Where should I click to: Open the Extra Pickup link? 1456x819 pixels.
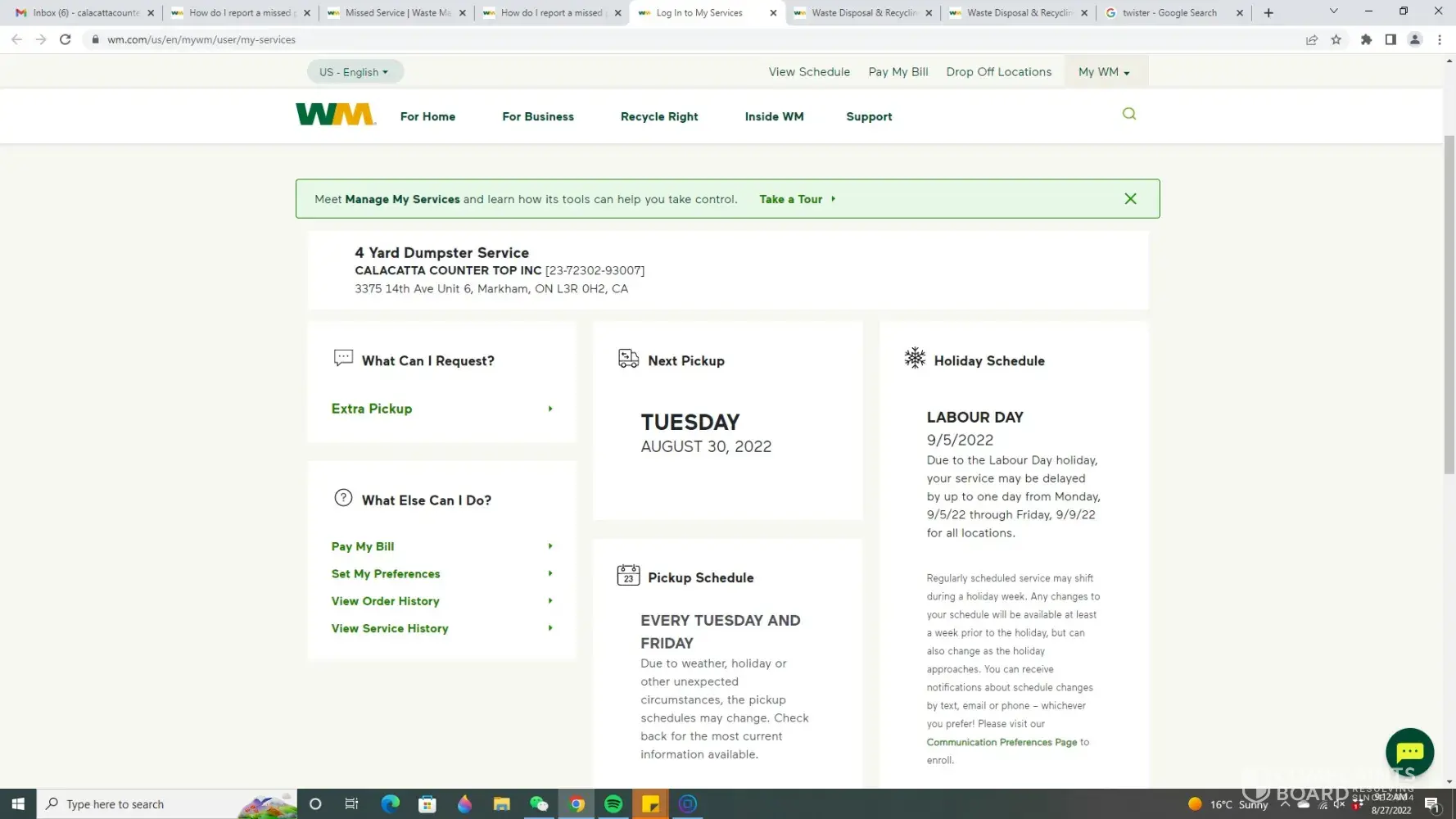coord(372,409)
